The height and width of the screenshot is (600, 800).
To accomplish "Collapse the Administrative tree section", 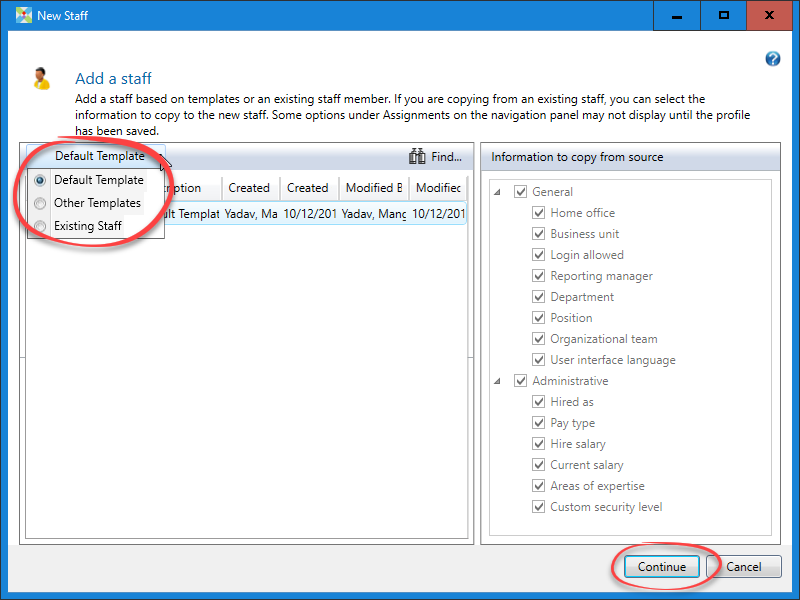I will click(x=499, y=381).
